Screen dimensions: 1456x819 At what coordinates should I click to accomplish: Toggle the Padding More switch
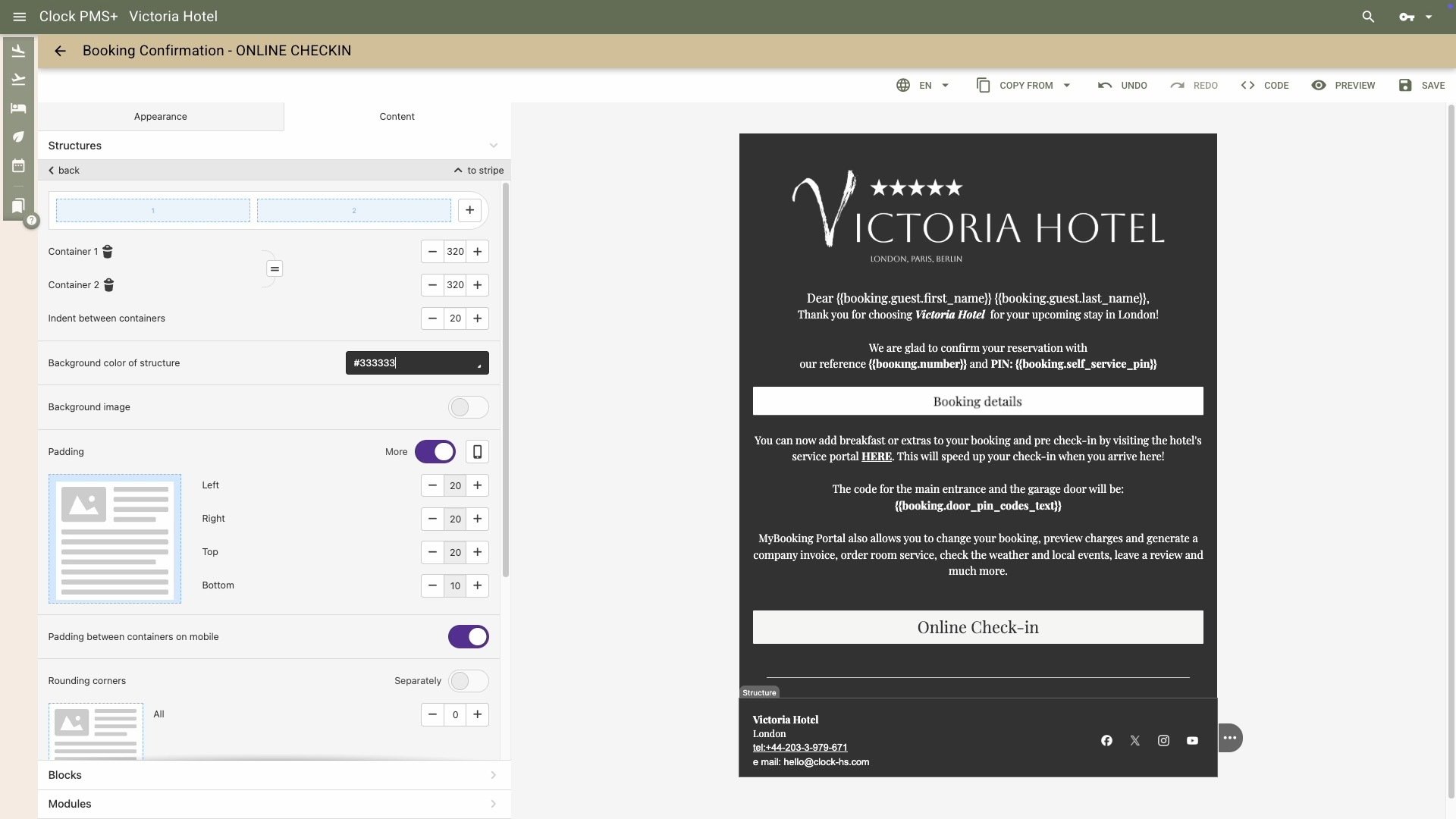click(435, 452)
